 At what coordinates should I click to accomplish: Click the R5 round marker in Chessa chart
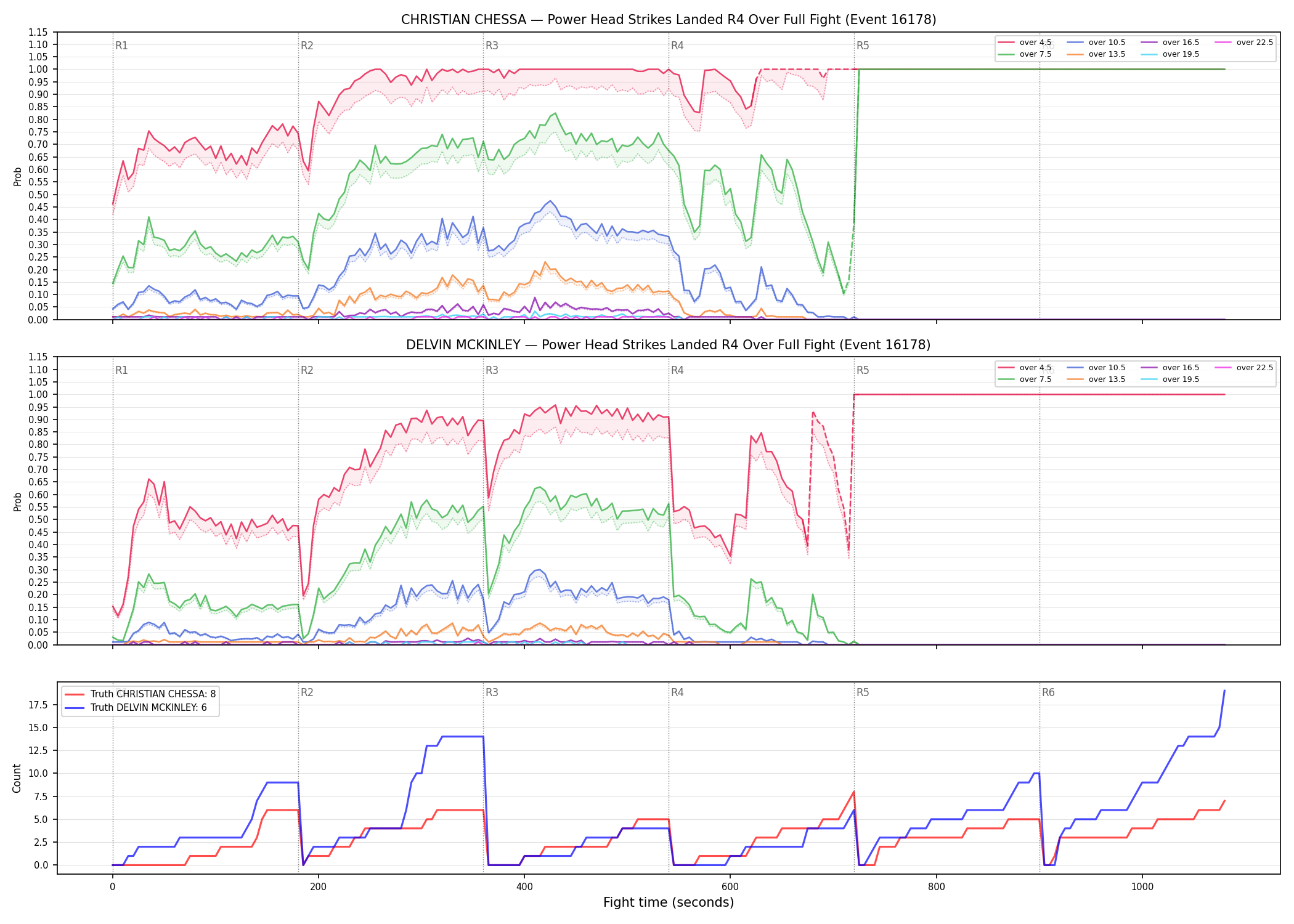863,46
